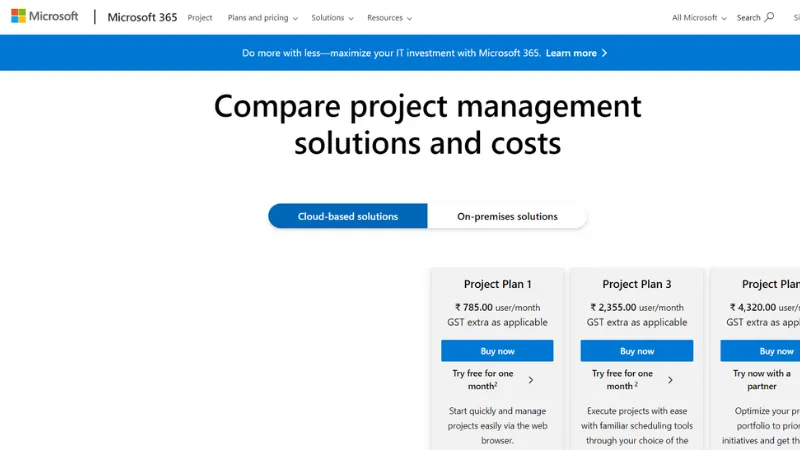Open the Search magnifier icon
Viewport: 800px width, 450px height.
point(769,17)
